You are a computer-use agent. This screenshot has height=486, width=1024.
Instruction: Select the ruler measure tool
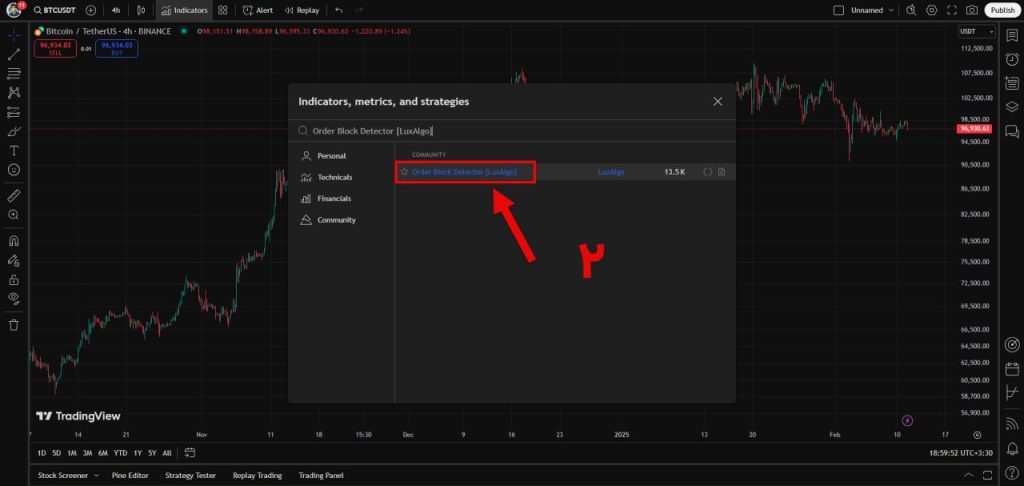pos(14,195)
